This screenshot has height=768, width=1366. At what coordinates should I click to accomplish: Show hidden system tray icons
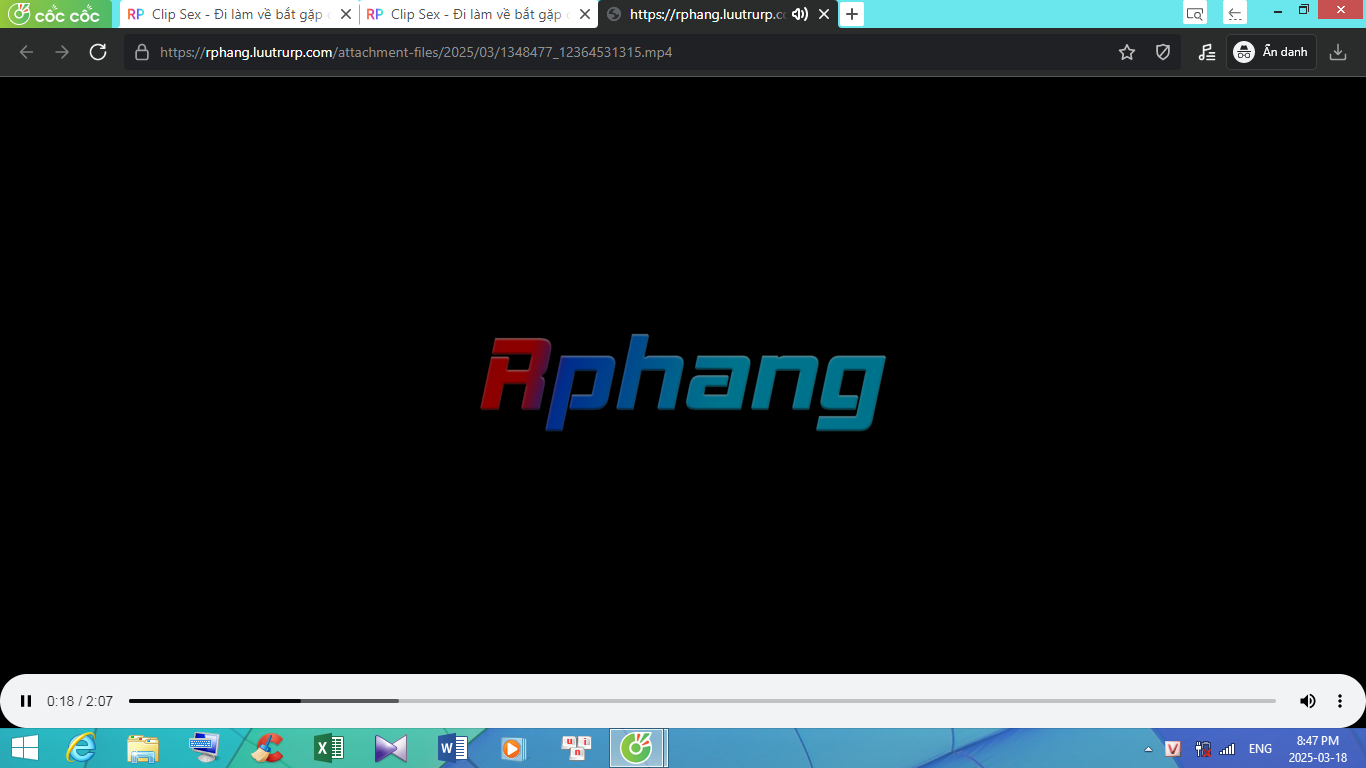tap(1148, 749)
